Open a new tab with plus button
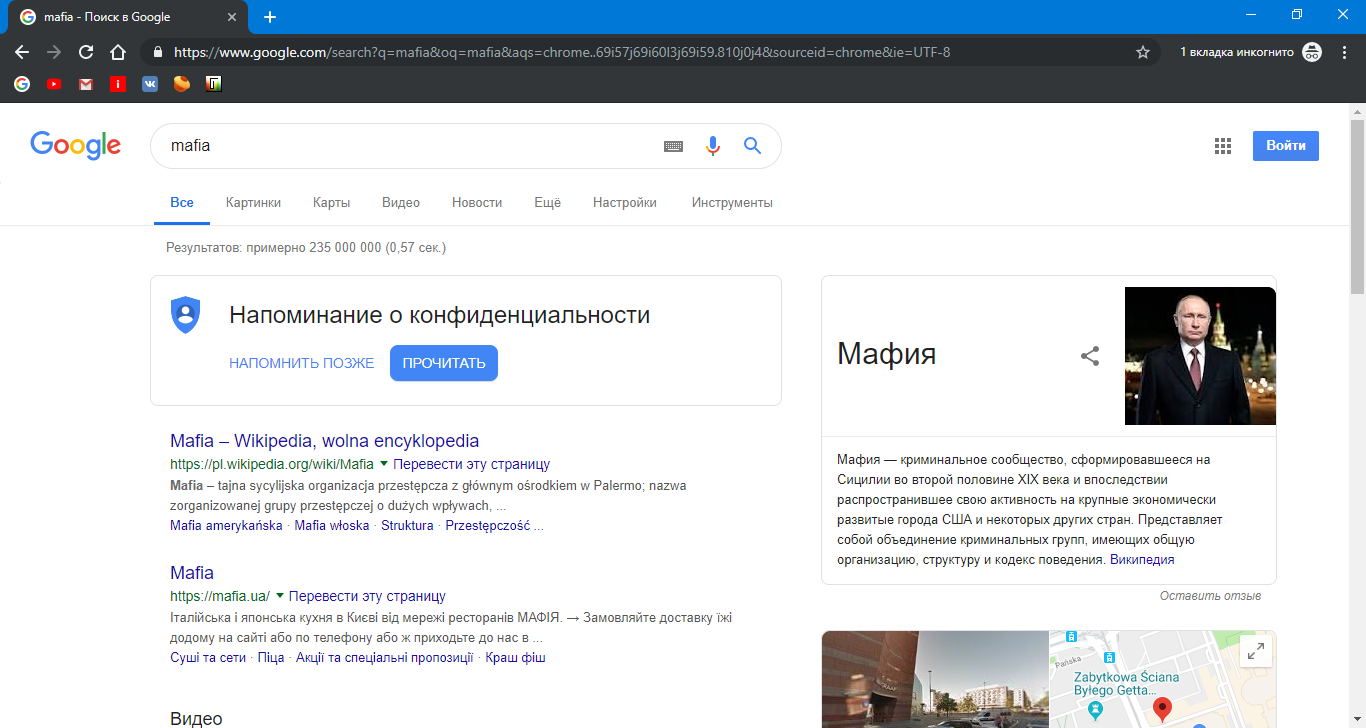The image size is (1366, 728). 270,17
